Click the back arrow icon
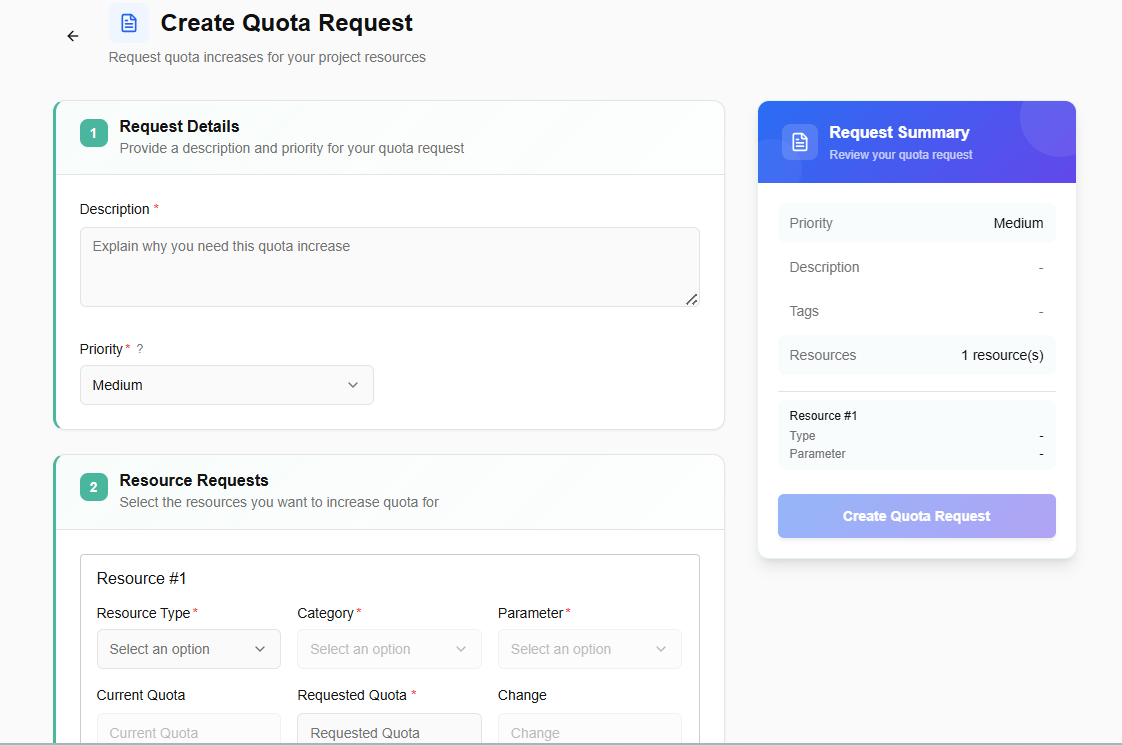This screenshot has width=1122, height=746. click(73, 36)
